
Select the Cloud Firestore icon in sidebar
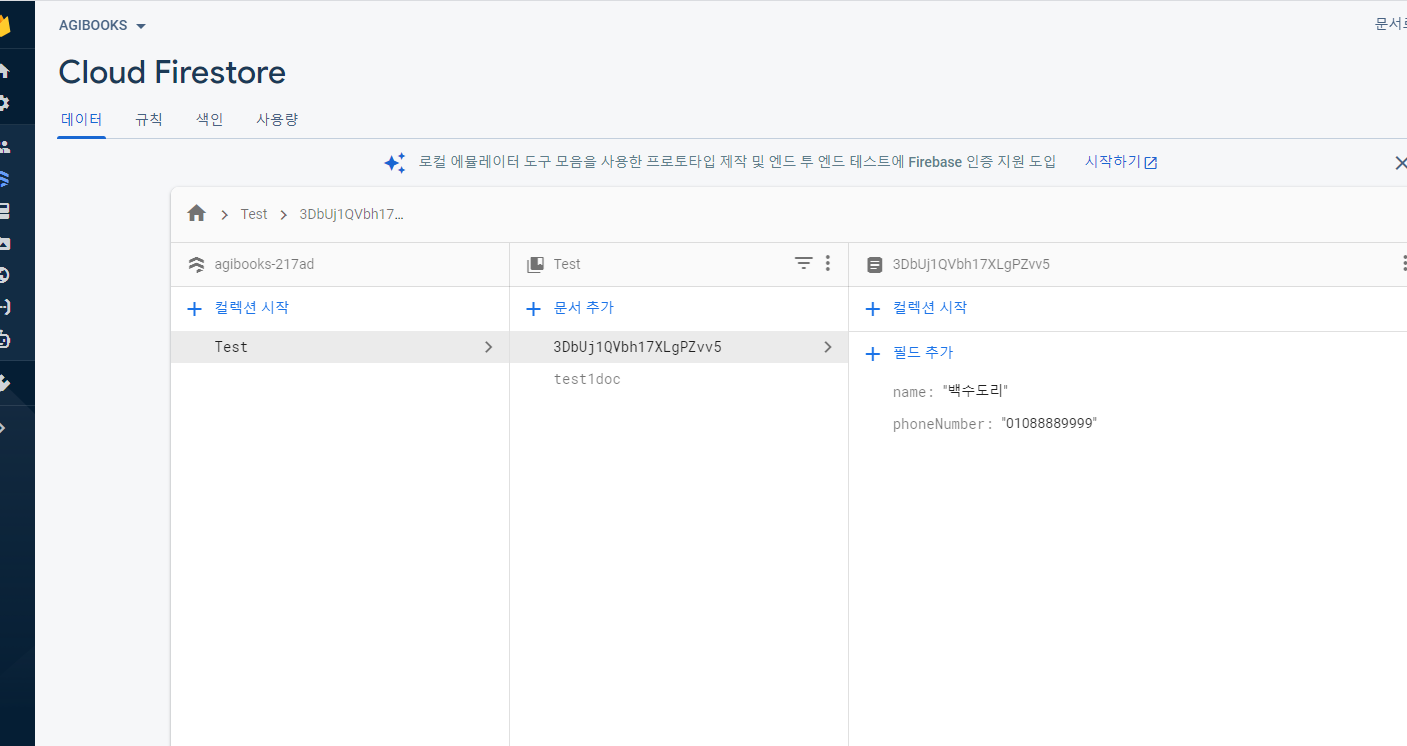(x=4, y=179)
